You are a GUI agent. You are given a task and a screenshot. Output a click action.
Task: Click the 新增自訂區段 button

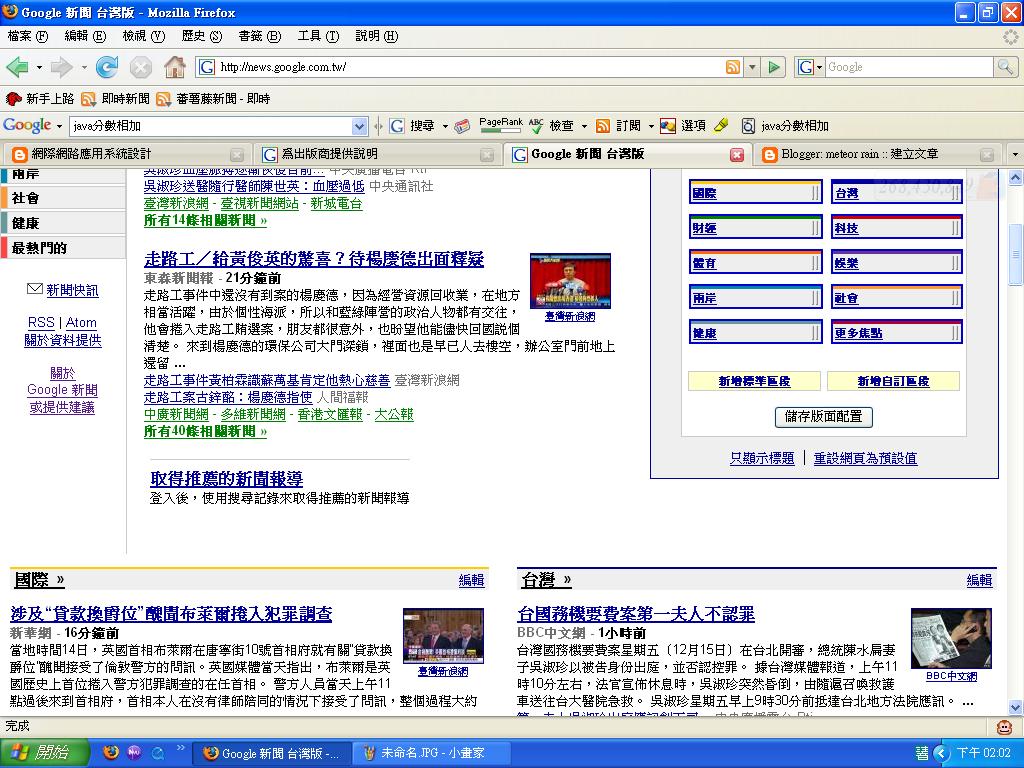click(x=893, y=381)
